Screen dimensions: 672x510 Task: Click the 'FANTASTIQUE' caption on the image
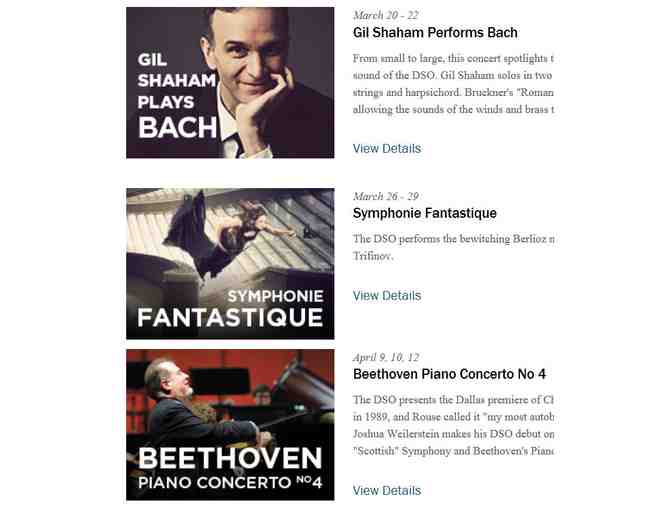230,318
